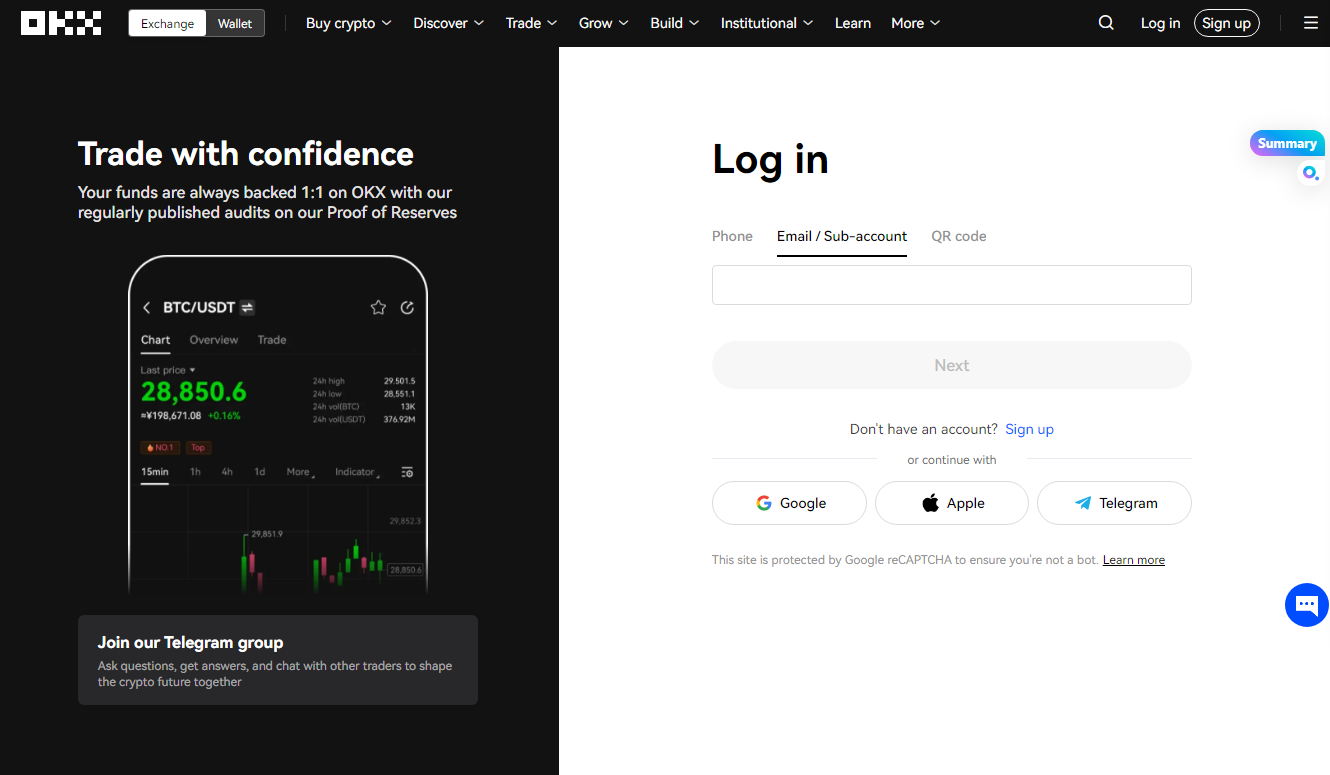This screenshot has height=775, width=1330.
Task: Select the 4h chart interval
Action: click(227, 472)
